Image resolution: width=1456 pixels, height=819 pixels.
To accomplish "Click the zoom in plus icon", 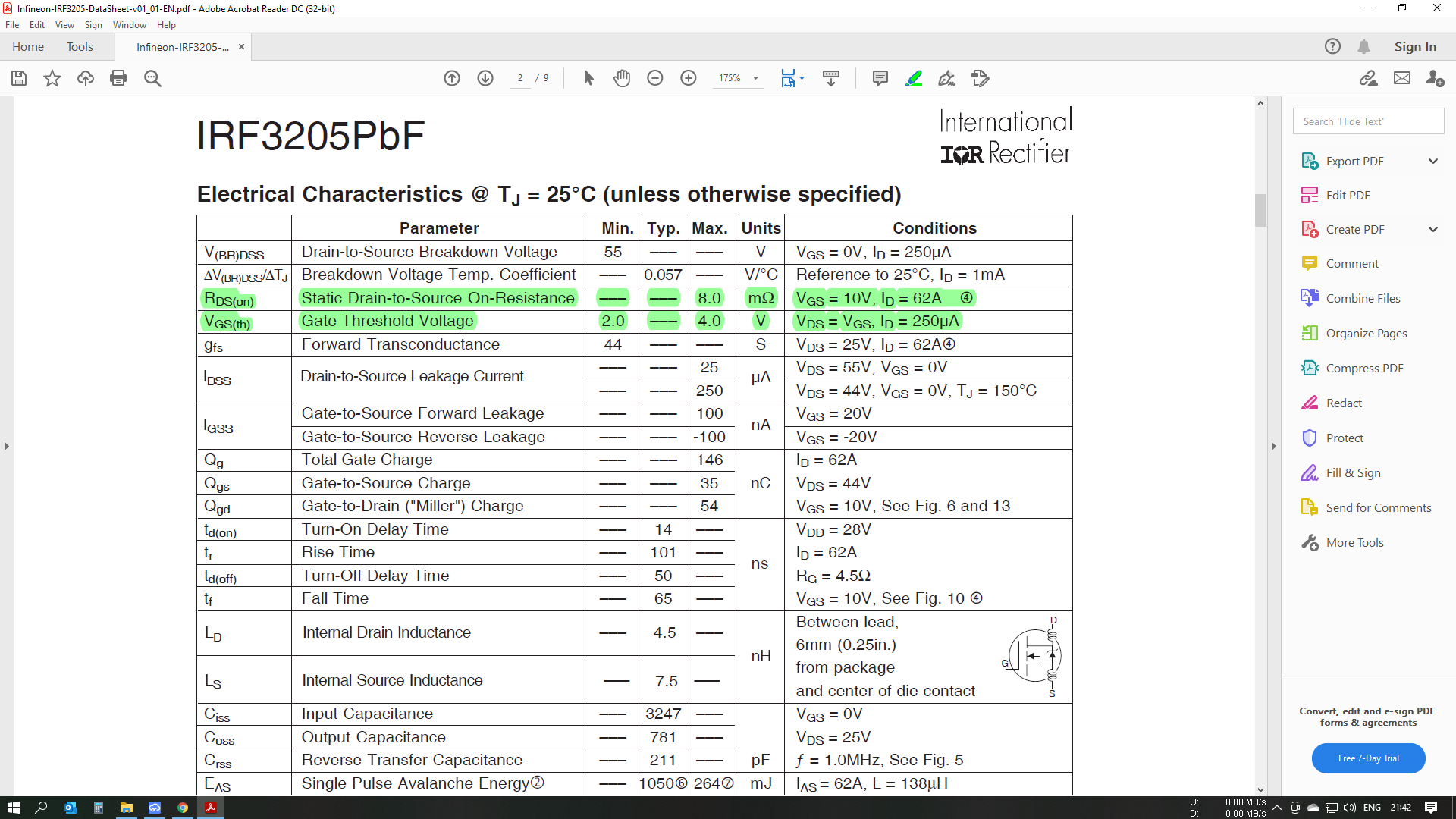I will pos(689,78).
